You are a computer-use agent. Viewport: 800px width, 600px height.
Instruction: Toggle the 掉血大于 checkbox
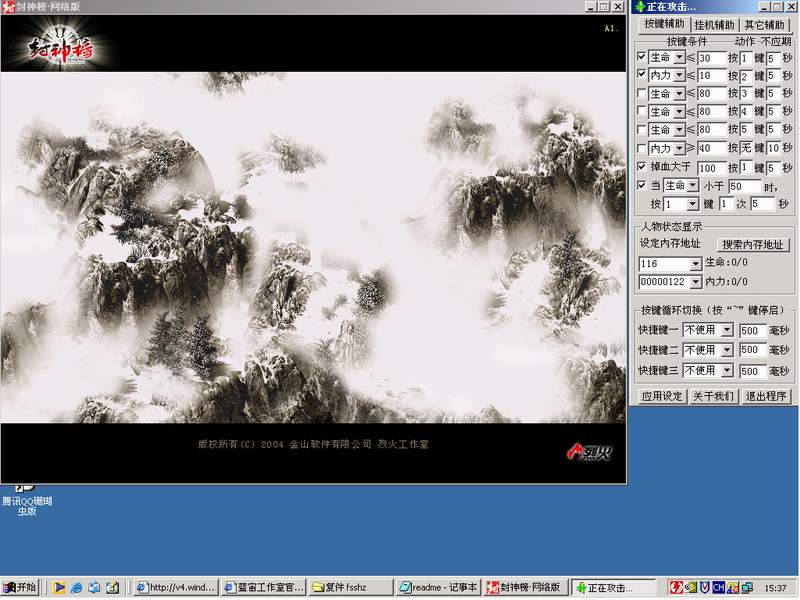coord(642,166)
